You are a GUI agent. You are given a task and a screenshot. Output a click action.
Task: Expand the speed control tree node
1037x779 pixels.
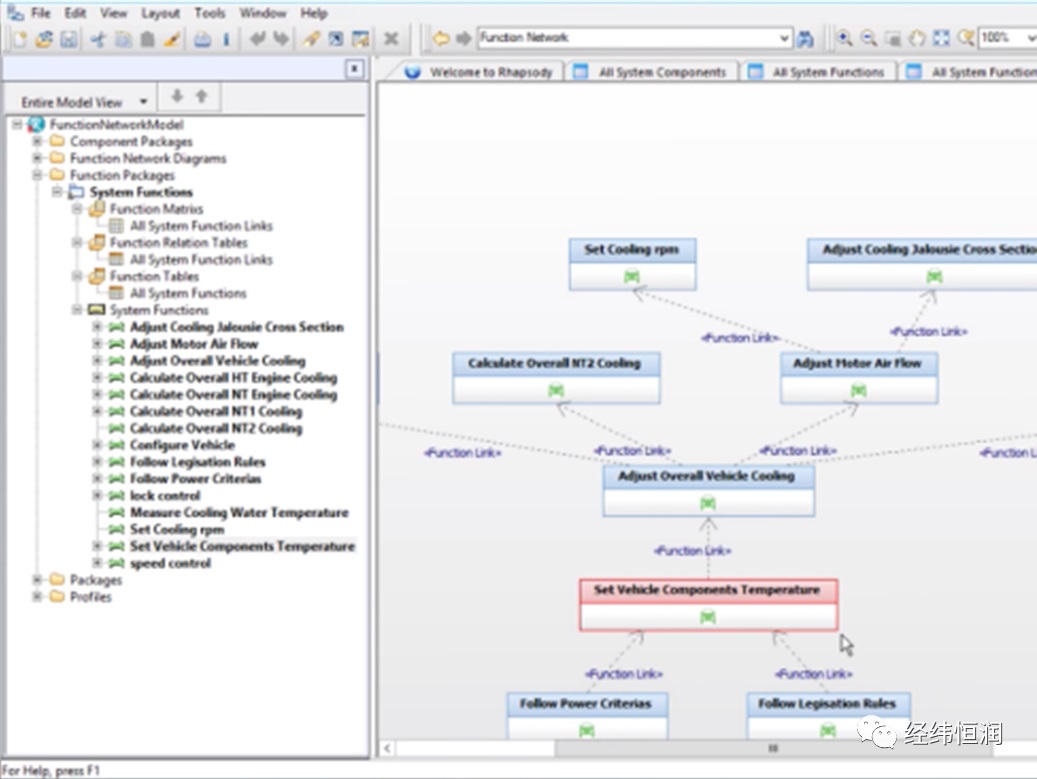click(97, 563)
